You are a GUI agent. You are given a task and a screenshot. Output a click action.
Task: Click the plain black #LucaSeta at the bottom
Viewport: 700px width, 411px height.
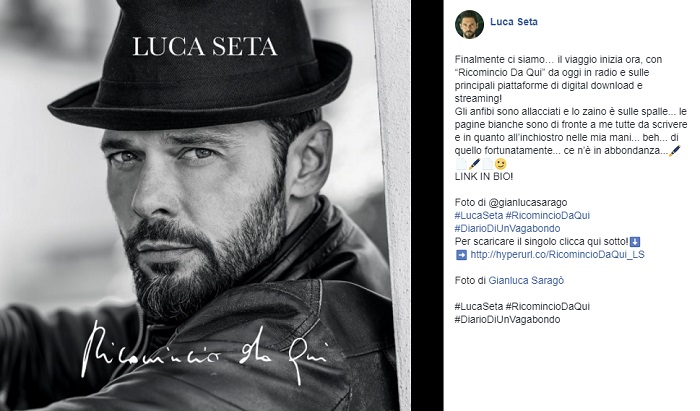(x=479, y=307)
